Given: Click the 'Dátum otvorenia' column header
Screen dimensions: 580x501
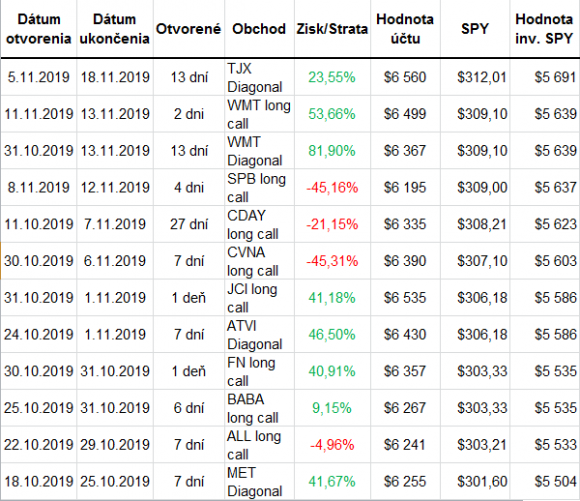Looking at the screenshot, I should click(38, 29).
